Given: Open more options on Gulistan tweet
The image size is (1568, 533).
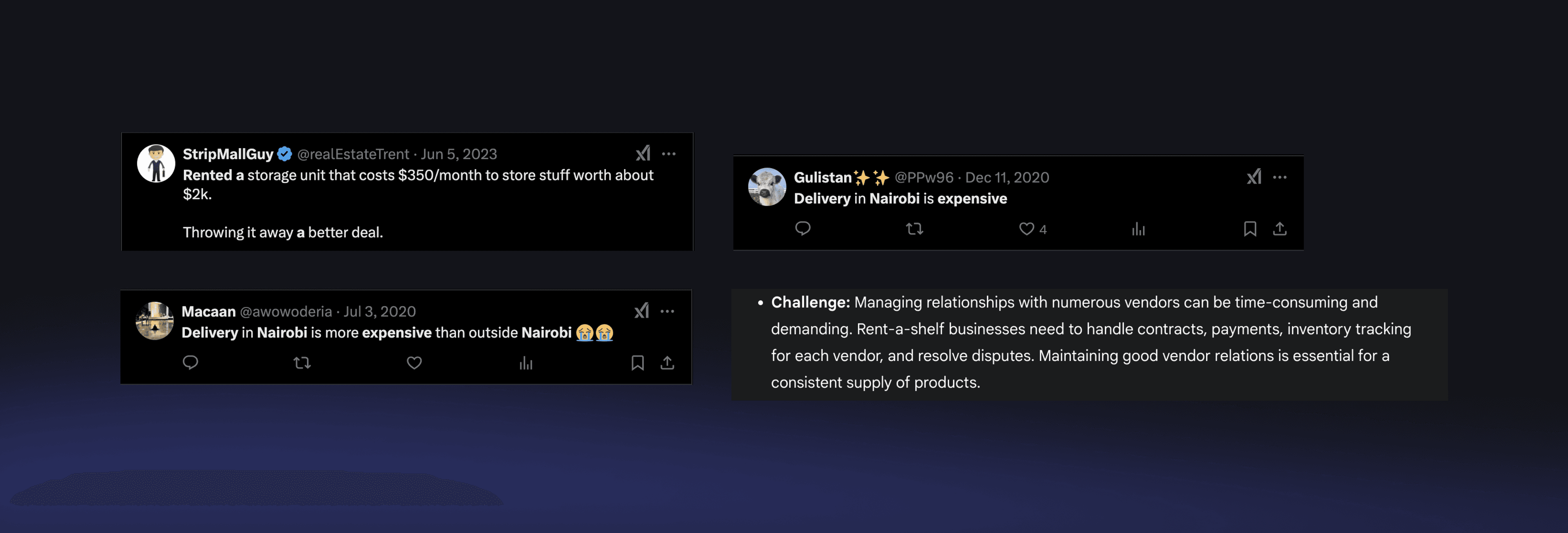Looking at the screenshot, I should click(1279, 178).
